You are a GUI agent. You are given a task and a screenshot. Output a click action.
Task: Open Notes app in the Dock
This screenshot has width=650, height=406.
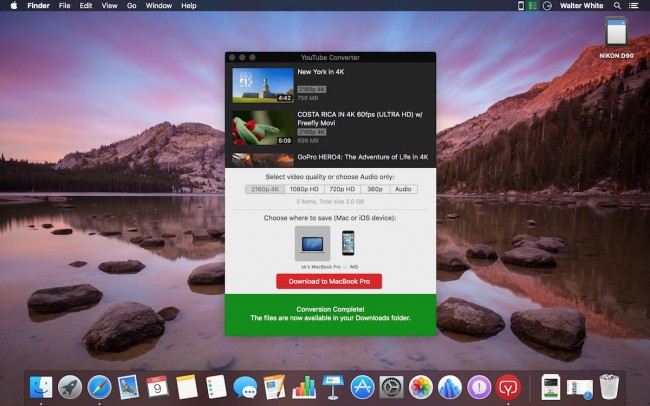coord(187,387)
